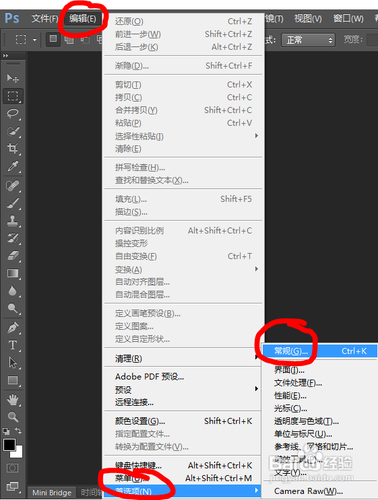This screenshot has height=500, width=378.
Task: Select the Eraser tool
Action: pos(13,256)
